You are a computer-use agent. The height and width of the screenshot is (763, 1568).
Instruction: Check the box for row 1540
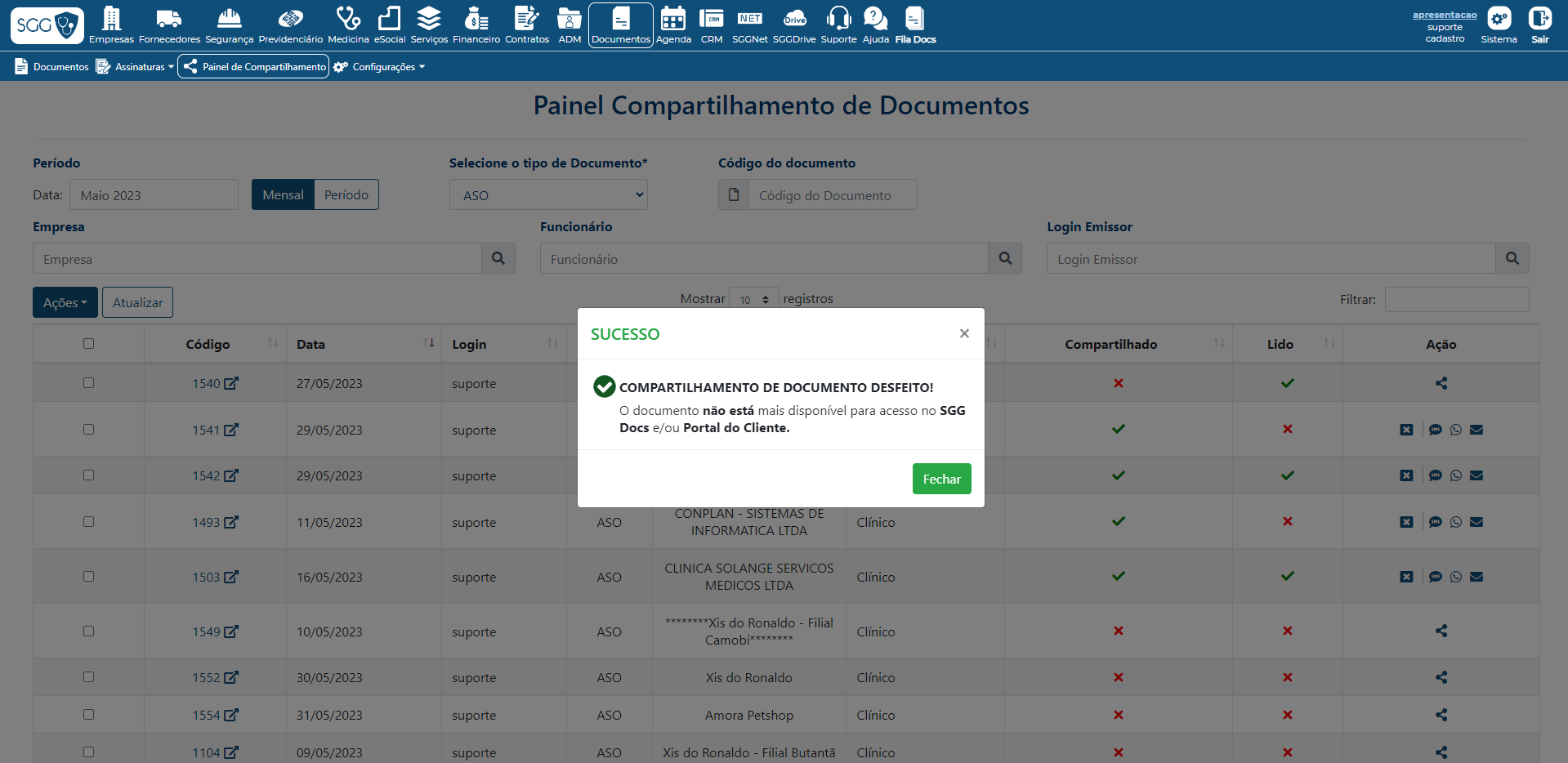(x=88, y=383)
